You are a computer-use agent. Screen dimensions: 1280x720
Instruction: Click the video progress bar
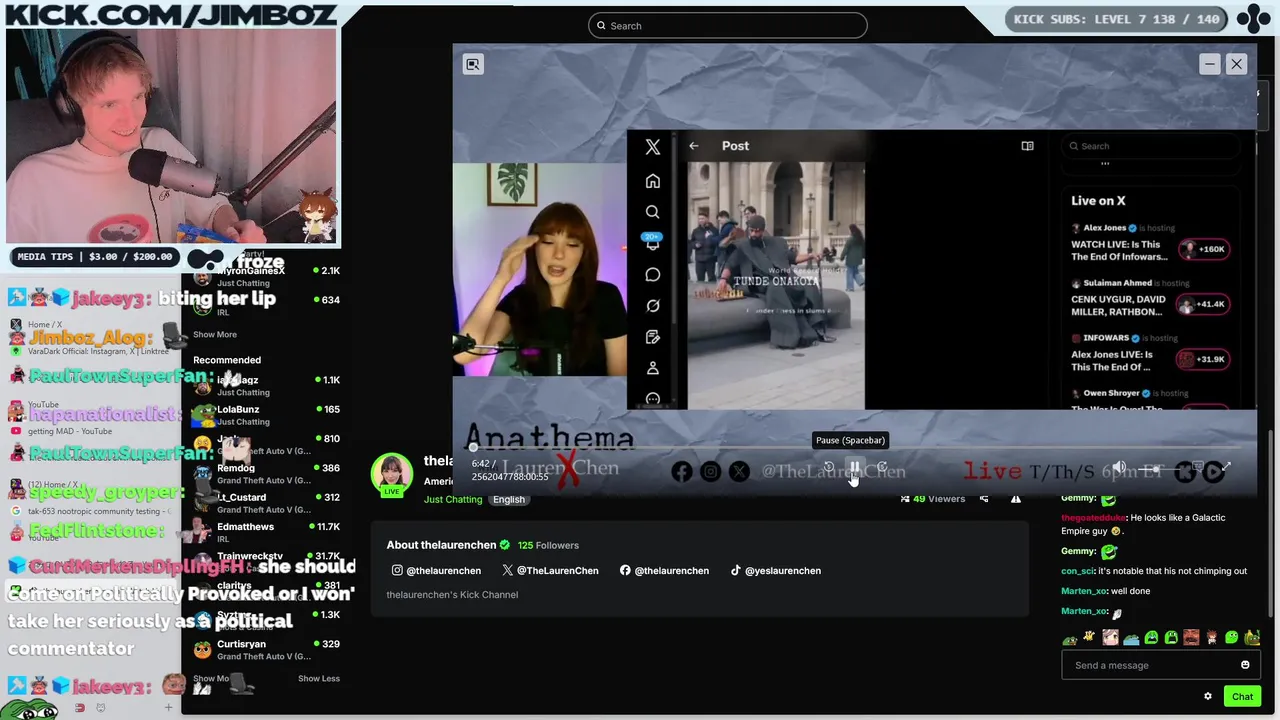point(855,447)
